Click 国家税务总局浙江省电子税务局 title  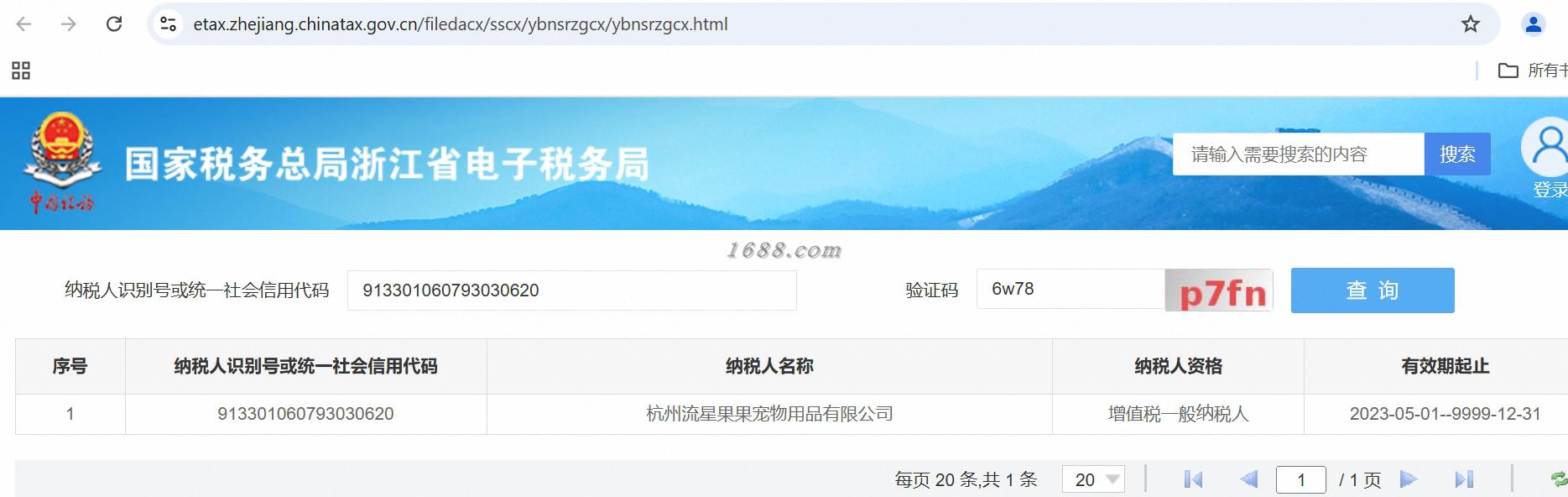coord(387,164)
